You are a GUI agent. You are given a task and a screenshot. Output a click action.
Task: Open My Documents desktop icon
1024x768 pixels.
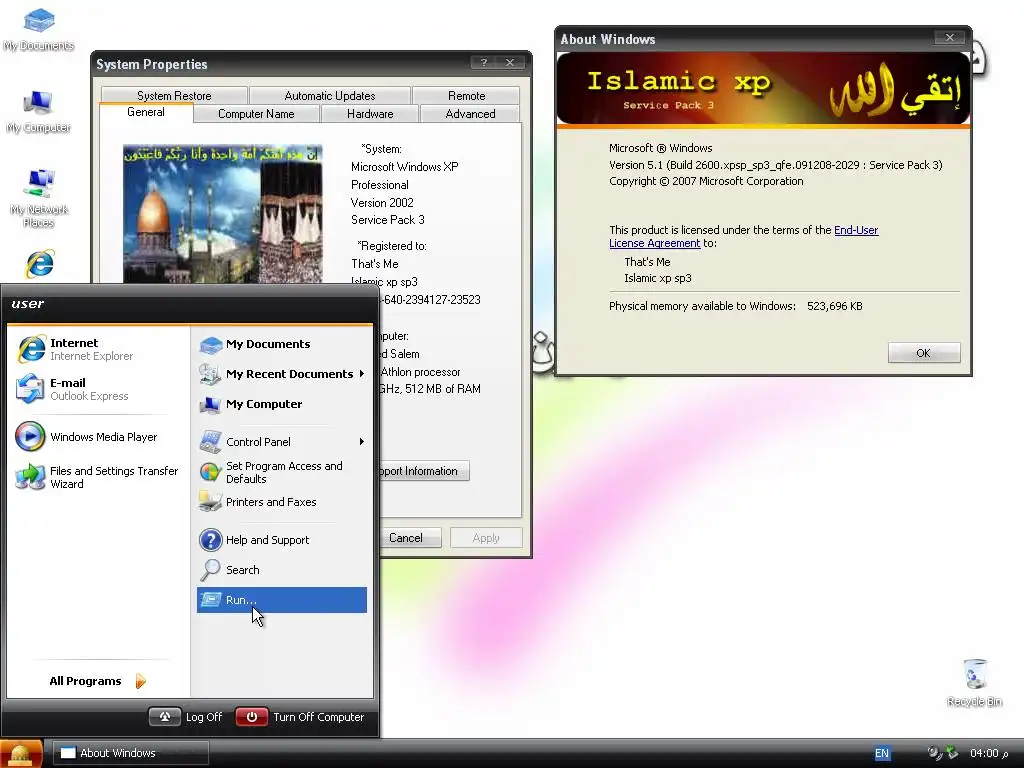point(39,29)
